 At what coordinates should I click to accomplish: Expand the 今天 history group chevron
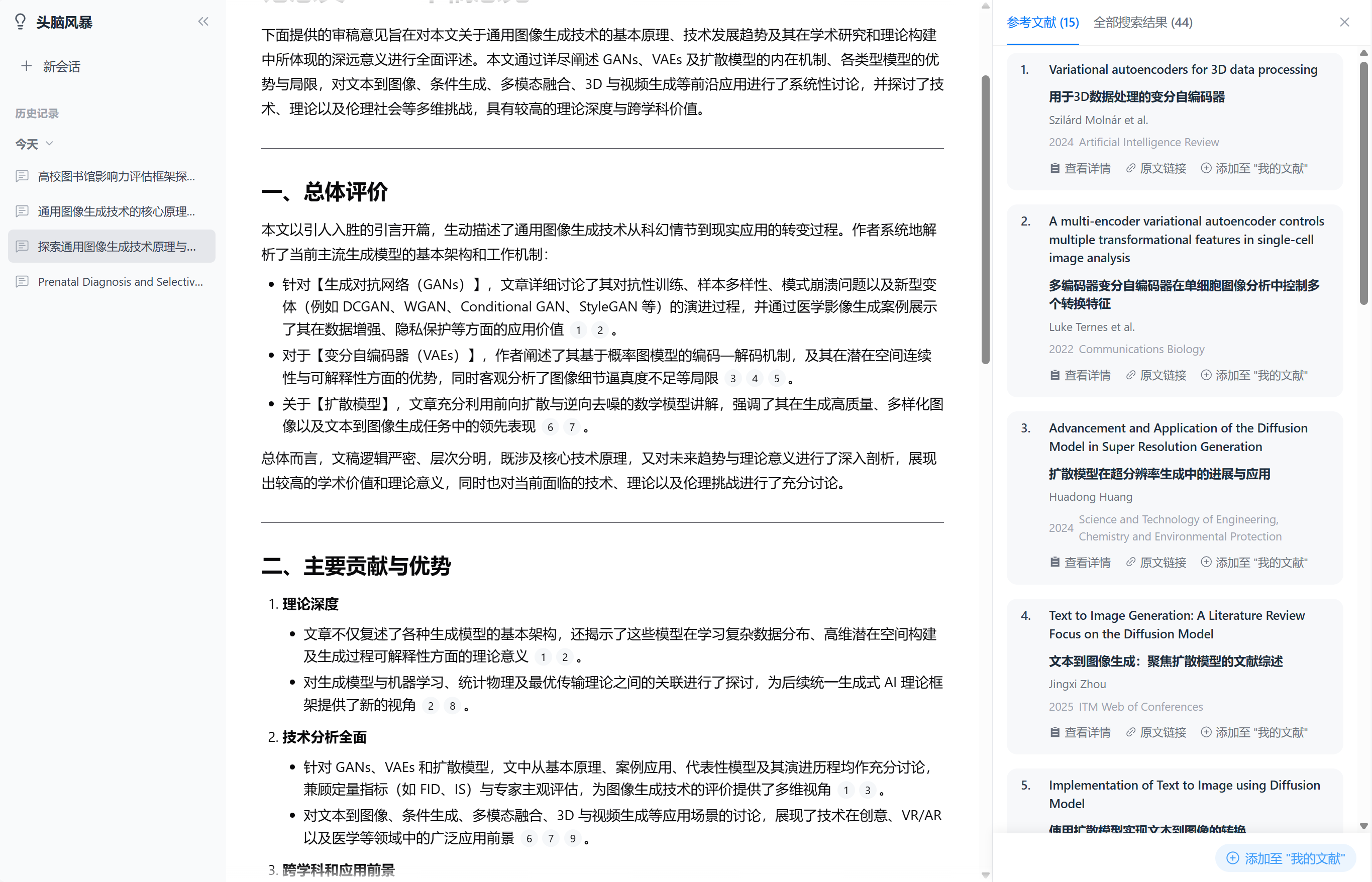(49, 143)
